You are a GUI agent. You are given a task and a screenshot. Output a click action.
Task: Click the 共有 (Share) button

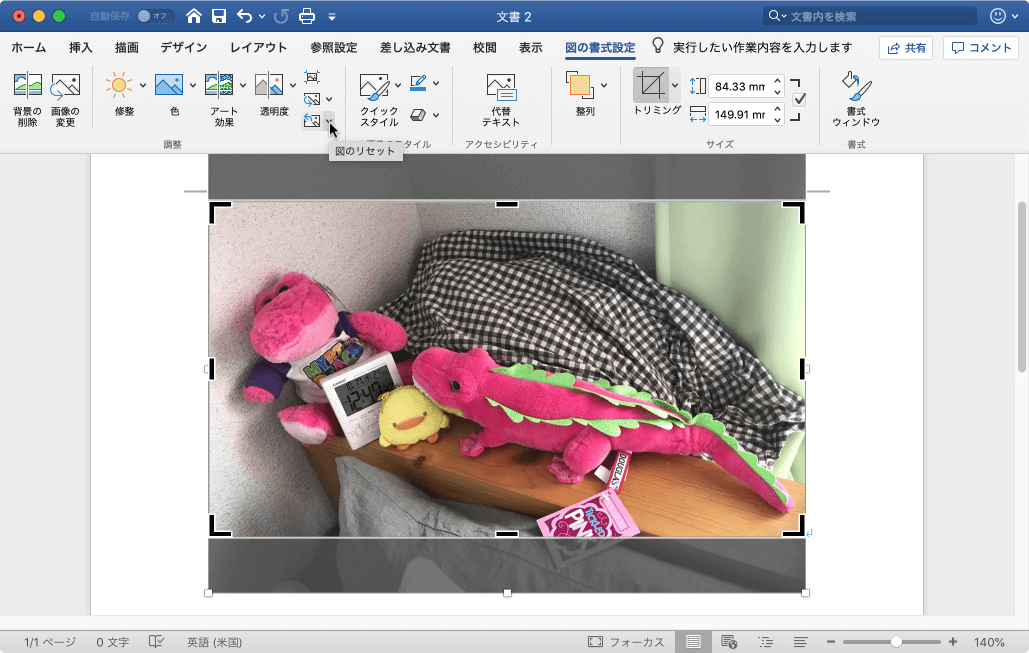pyautogui.click(x=906, y=48)
